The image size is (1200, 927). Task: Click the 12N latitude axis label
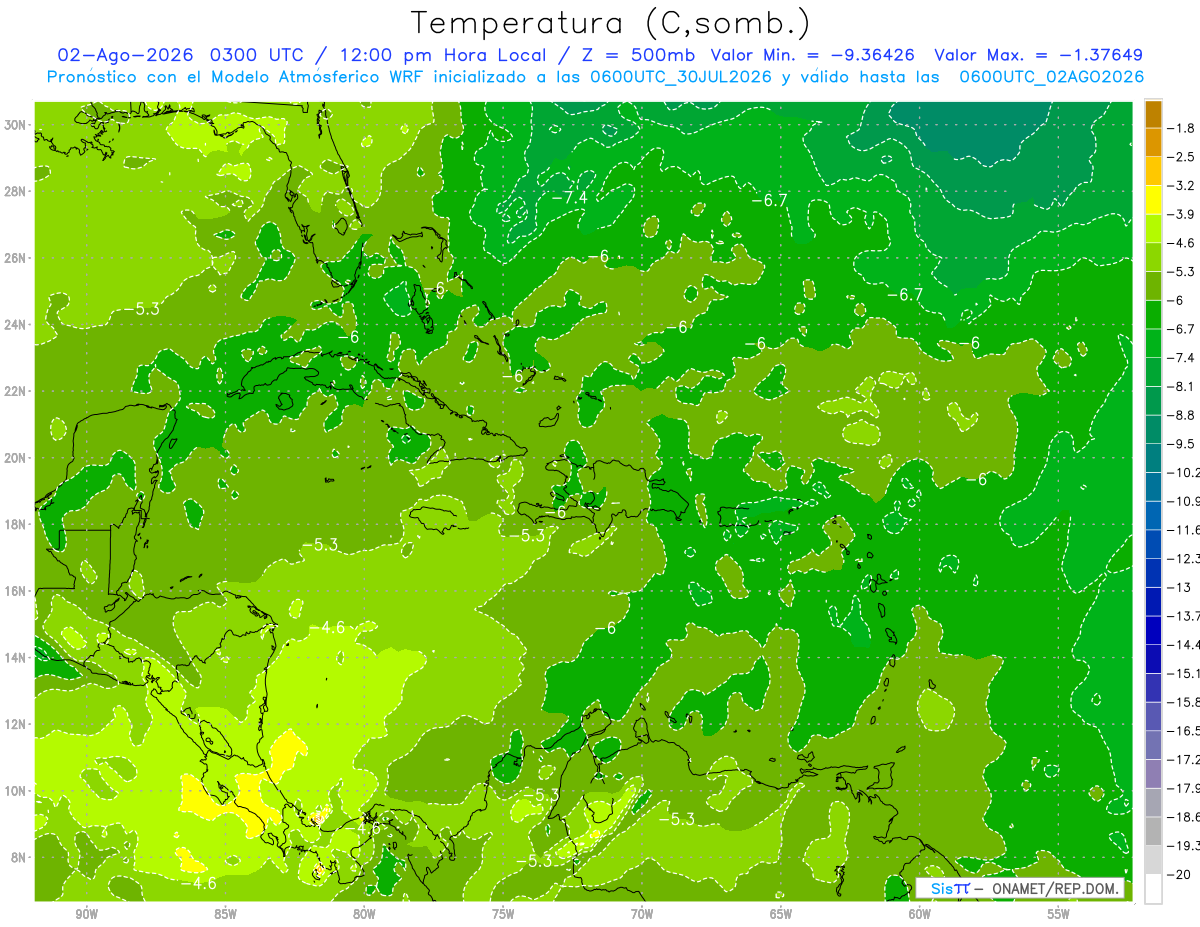pos(16,724)
